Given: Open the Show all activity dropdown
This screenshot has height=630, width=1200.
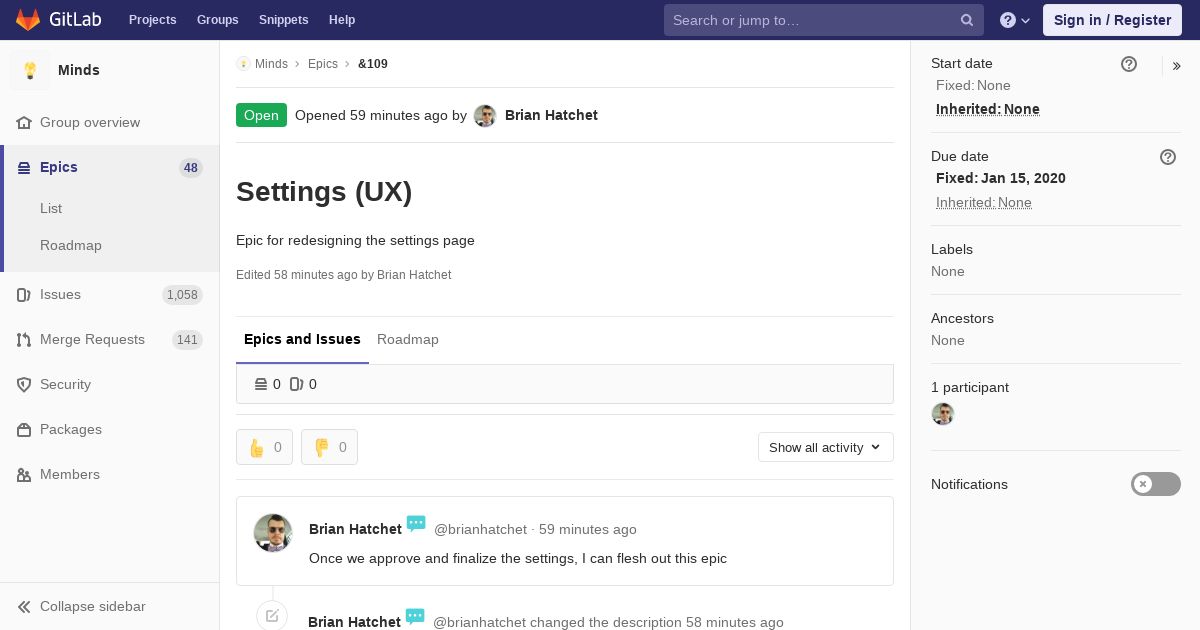Looking at the screenshot, I should coord(826,447).
